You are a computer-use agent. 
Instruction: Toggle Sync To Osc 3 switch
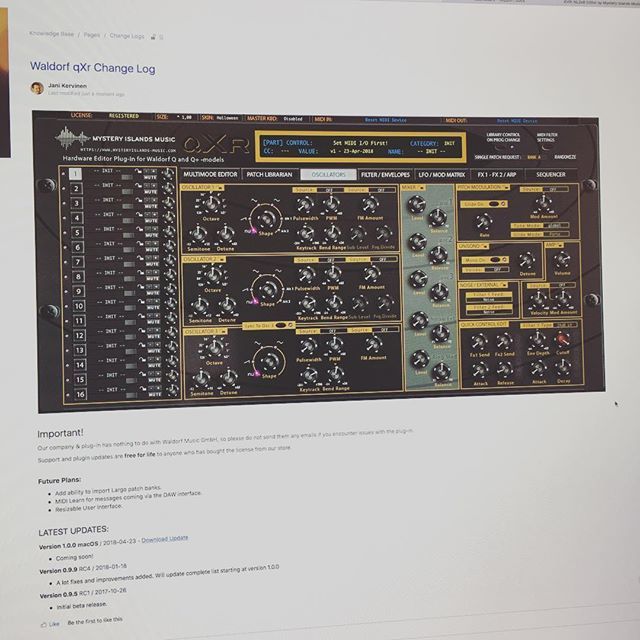(280, 325)
